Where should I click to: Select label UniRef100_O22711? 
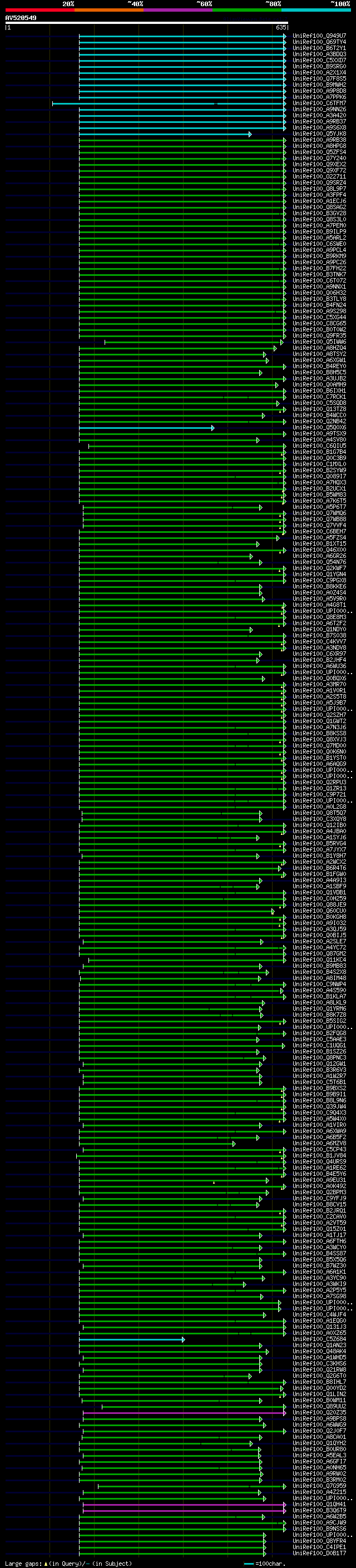point(319,176)
